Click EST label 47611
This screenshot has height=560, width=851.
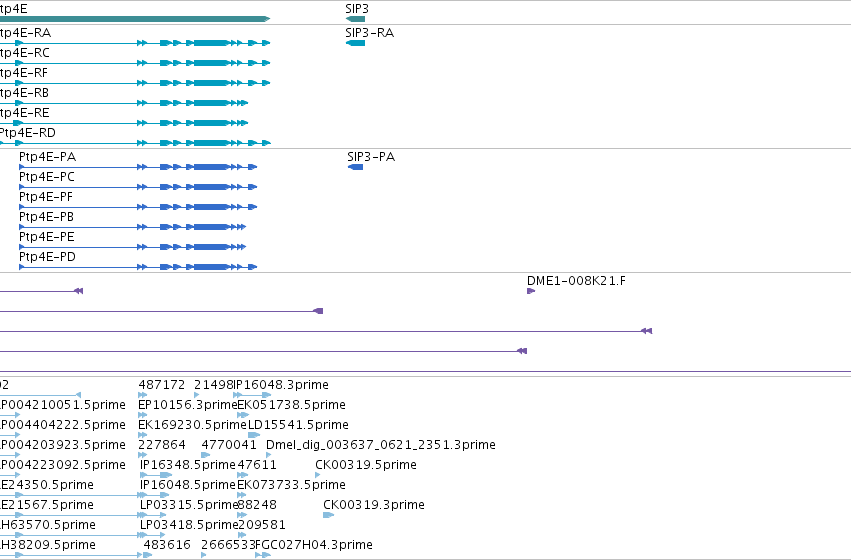point(257,465)
